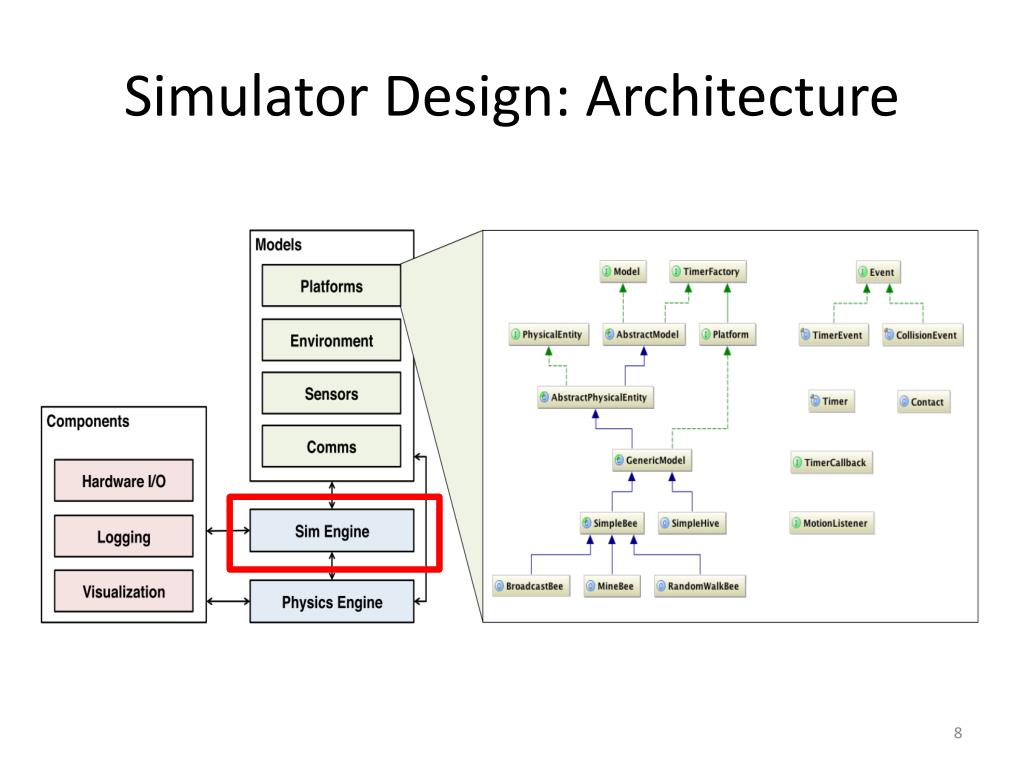Click the SimpleHive class icon
1024x768 pixels.
coord(665,523)
